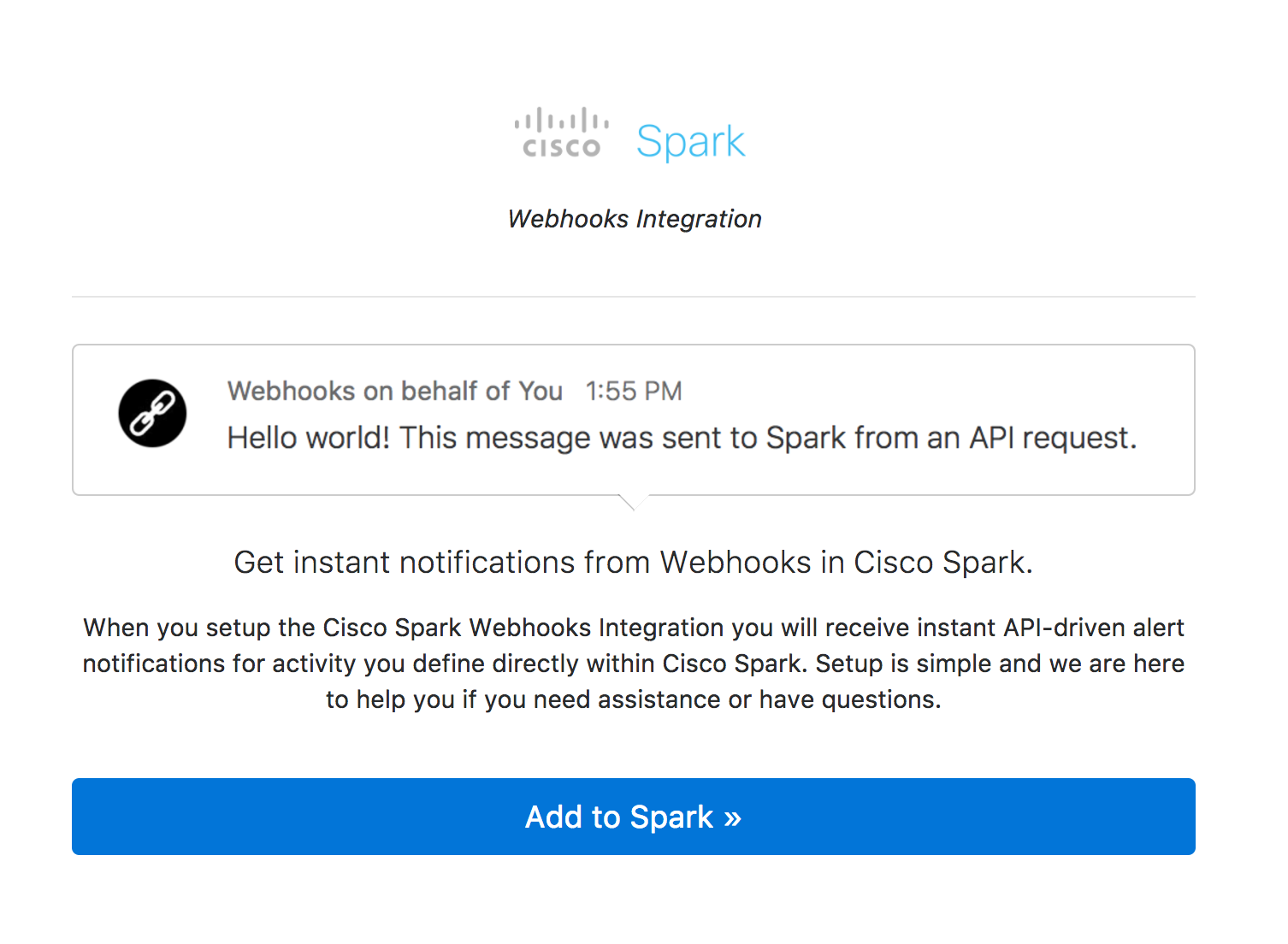Click "API request." at the message end
Image resolution: width=1288 pixels, height=944 pixels.
[1052, 438]
